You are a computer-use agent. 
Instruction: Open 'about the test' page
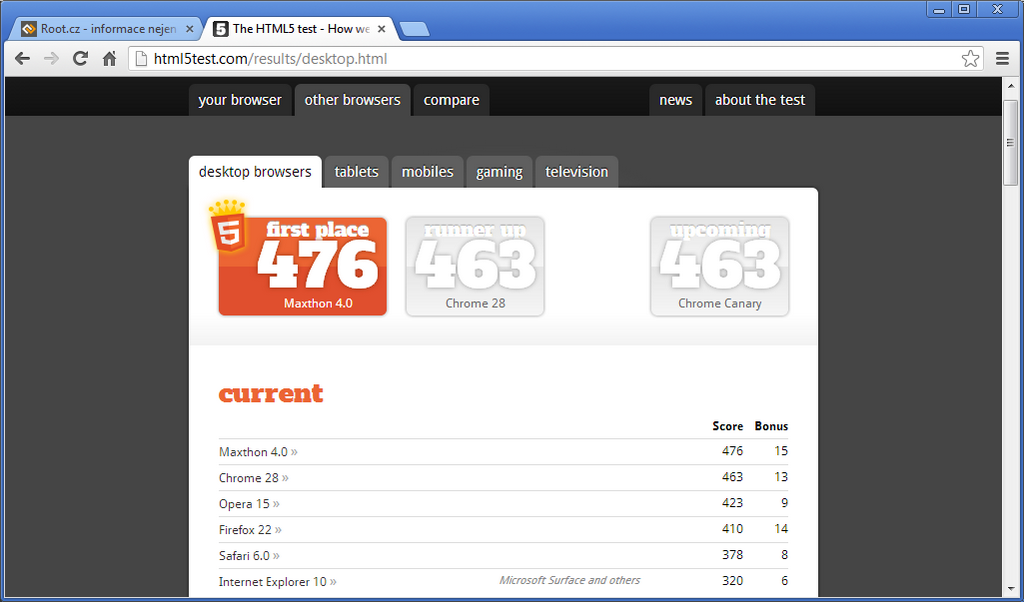pyautogui.click(x=760, y=100)
